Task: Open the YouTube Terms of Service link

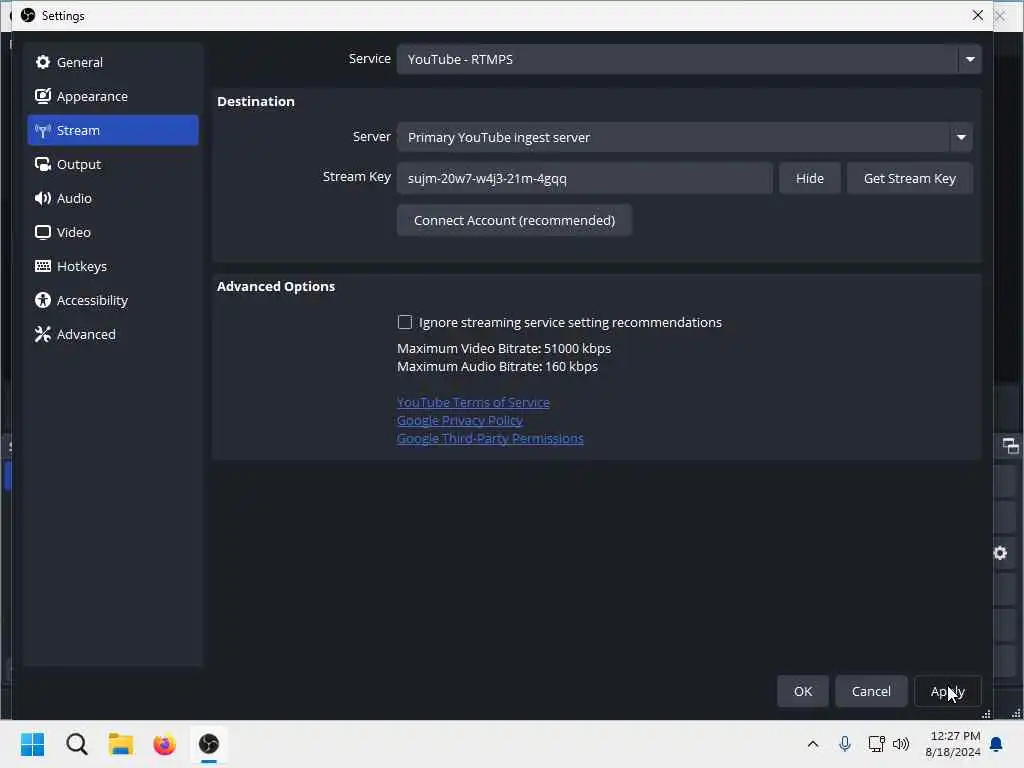Action: 473,402
